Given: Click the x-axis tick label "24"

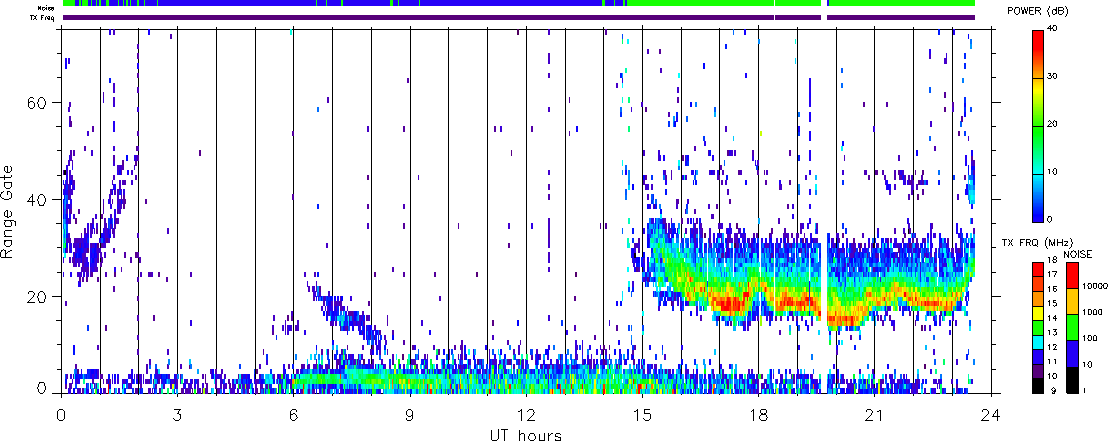Looking at the screenshot, I should 990,415.
